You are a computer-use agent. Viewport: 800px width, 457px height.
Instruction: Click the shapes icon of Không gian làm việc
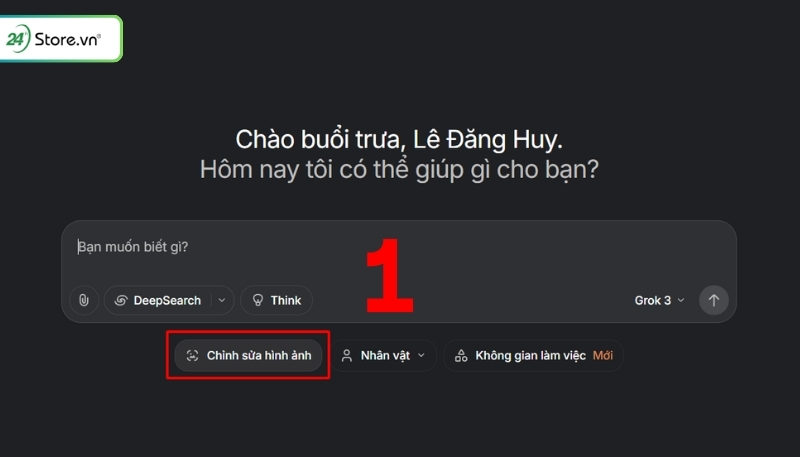coord(461,356)
